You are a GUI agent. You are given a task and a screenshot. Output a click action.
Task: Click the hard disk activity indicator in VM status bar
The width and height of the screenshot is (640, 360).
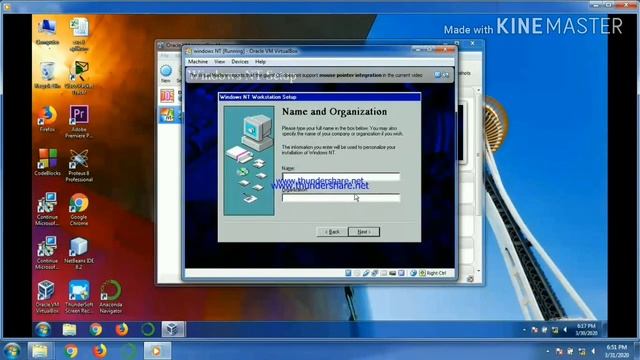click(x=348, y=273)
